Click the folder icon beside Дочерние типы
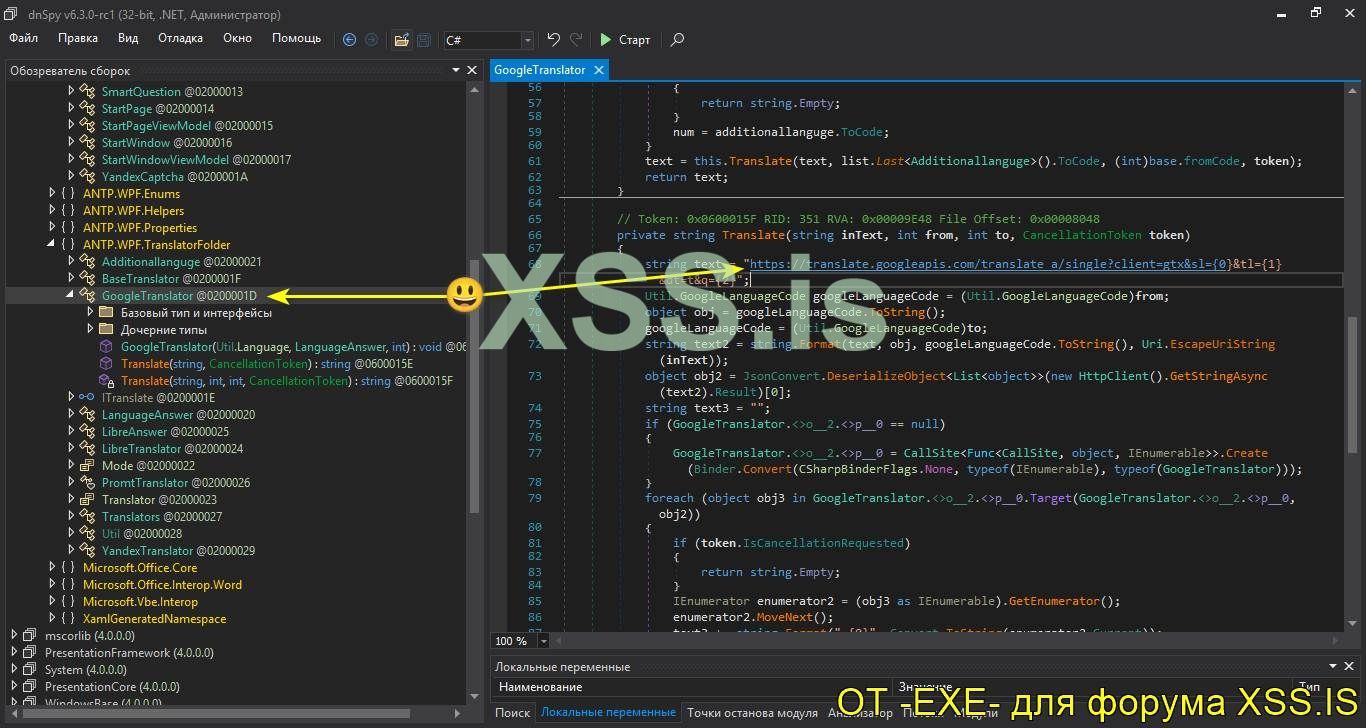The width and height of the screenshot is (1366, 728). click(106, 329)
